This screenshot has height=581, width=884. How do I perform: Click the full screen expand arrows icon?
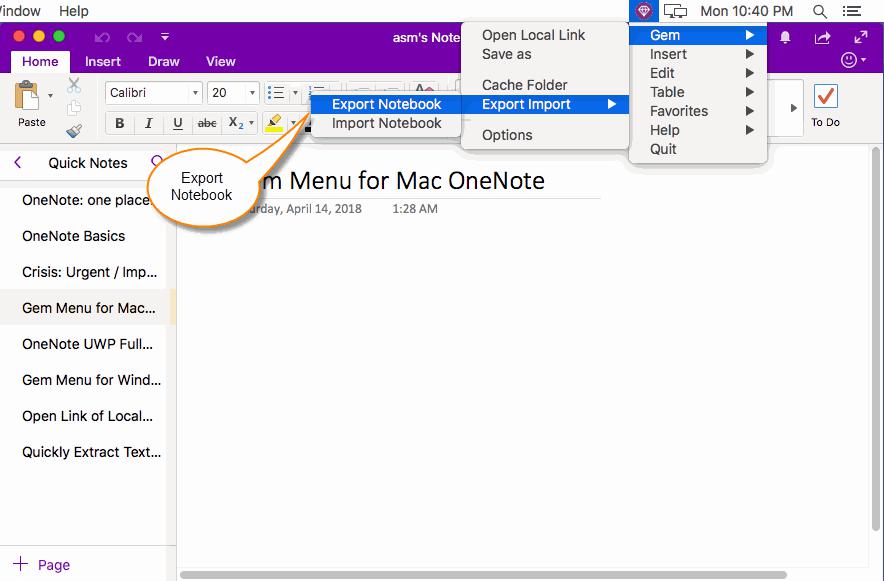[861, 37]
